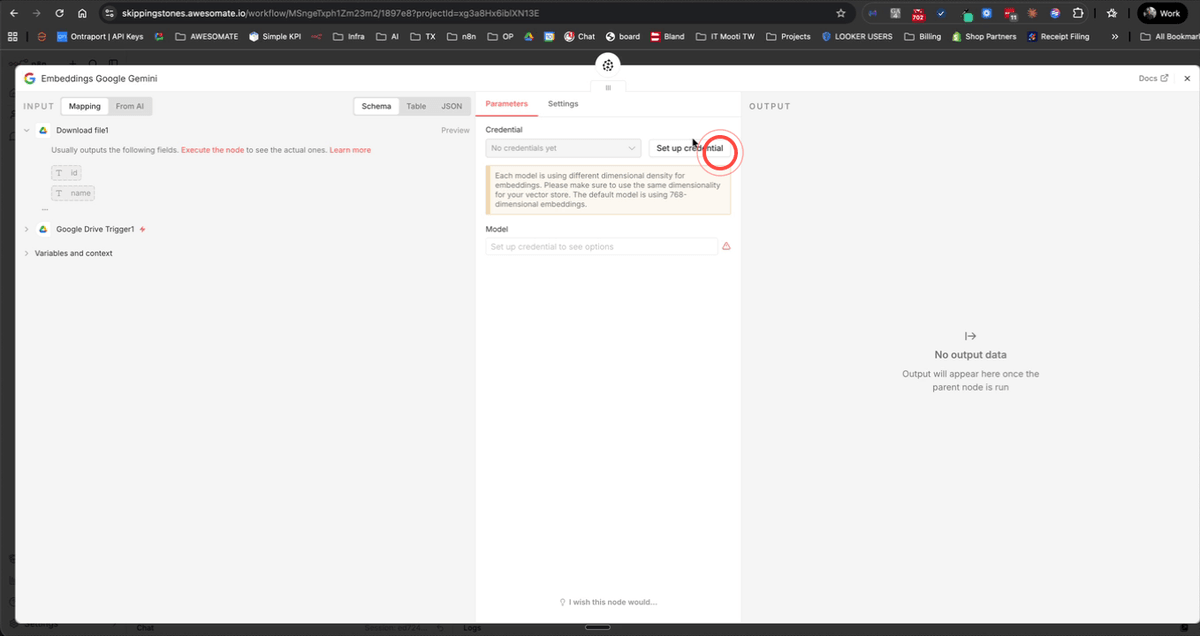Open the Learn more link
The width and height of the screenshot is (1200, 636).
click(x=350, y=150)
